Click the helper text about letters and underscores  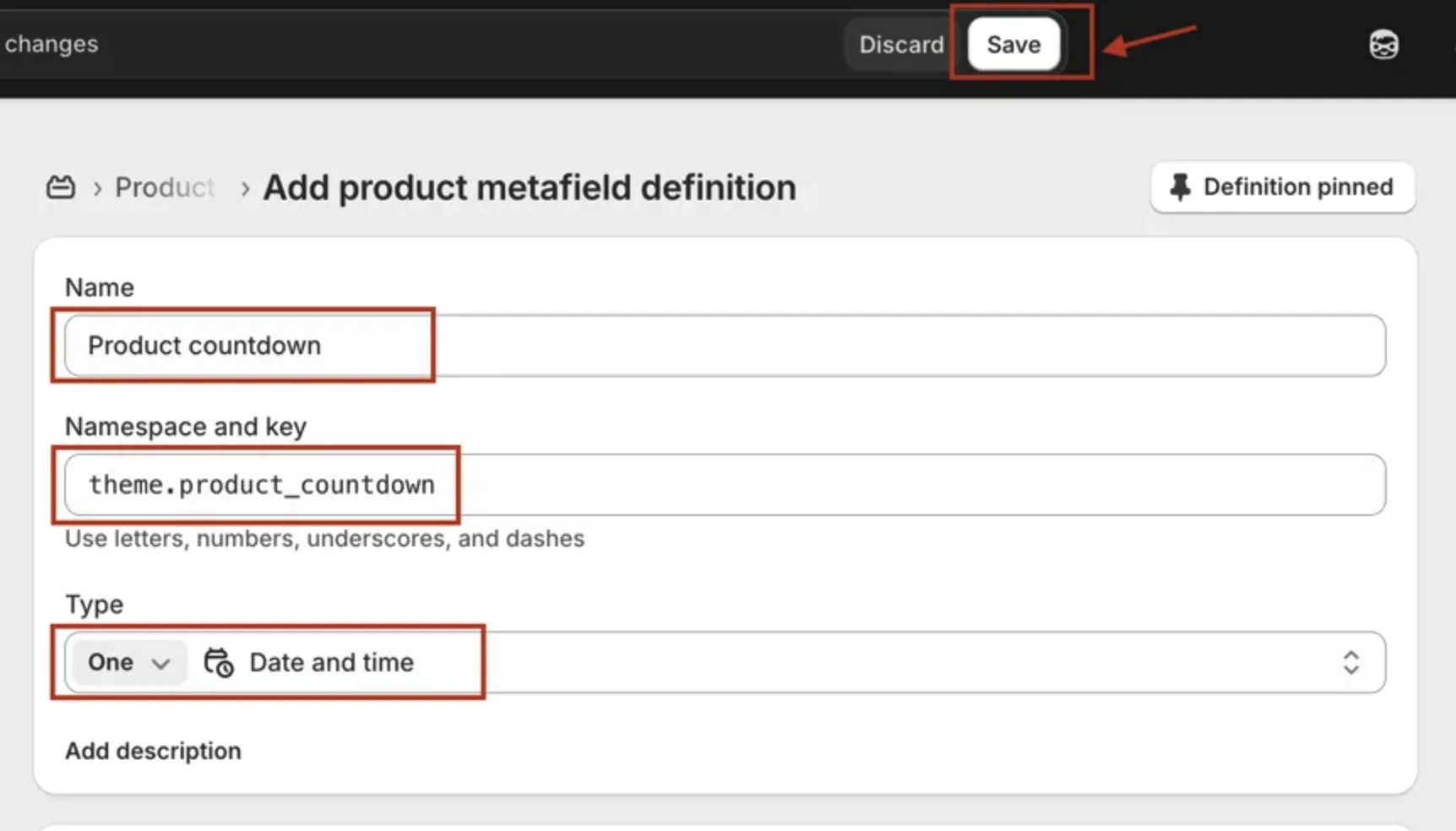tap(324, 539)
